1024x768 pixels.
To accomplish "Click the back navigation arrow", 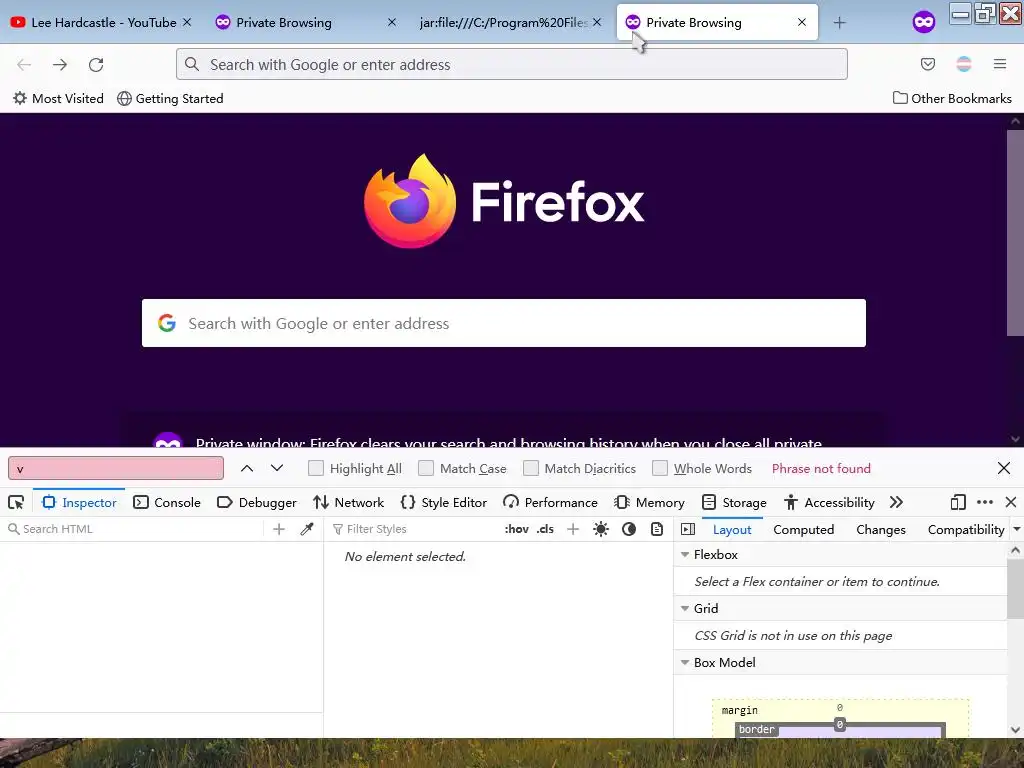I will (24, 64).
